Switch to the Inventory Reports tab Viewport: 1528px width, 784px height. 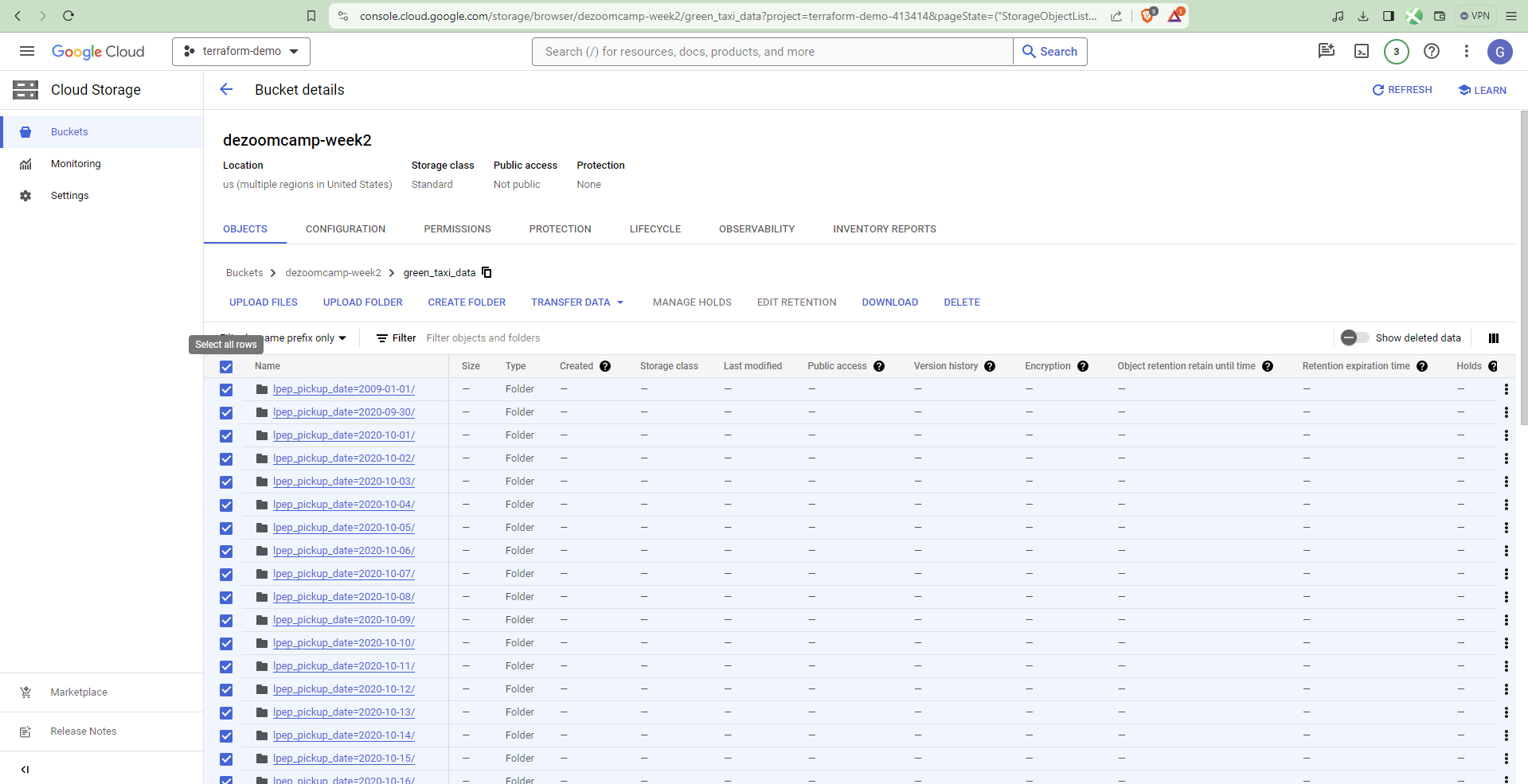pos(885,229)
